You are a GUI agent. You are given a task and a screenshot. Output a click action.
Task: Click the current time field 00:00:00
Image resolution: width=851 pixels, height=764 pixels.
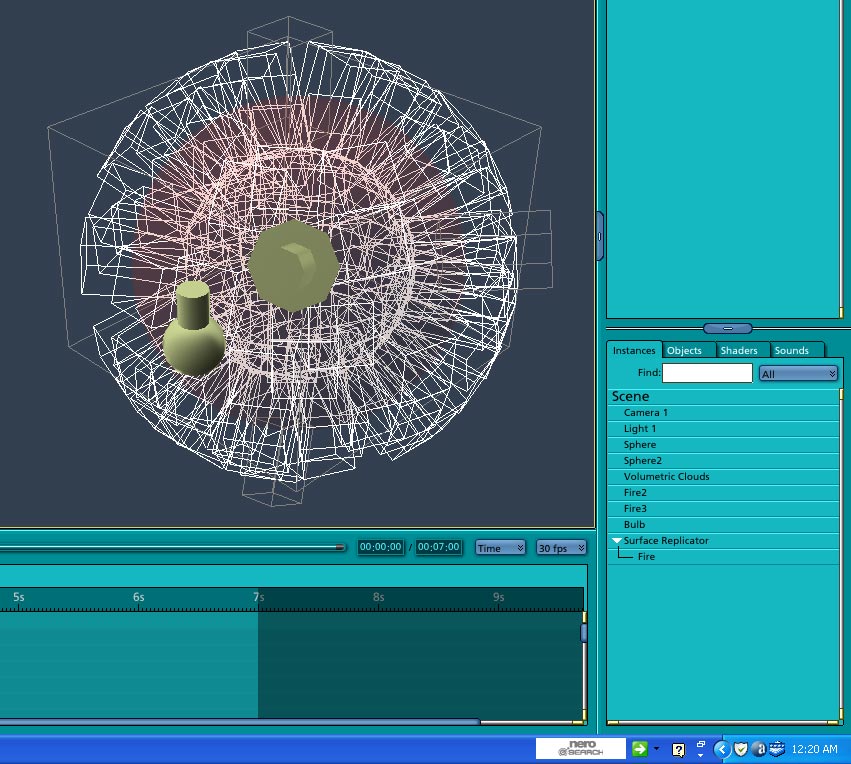tap(380, 547)
